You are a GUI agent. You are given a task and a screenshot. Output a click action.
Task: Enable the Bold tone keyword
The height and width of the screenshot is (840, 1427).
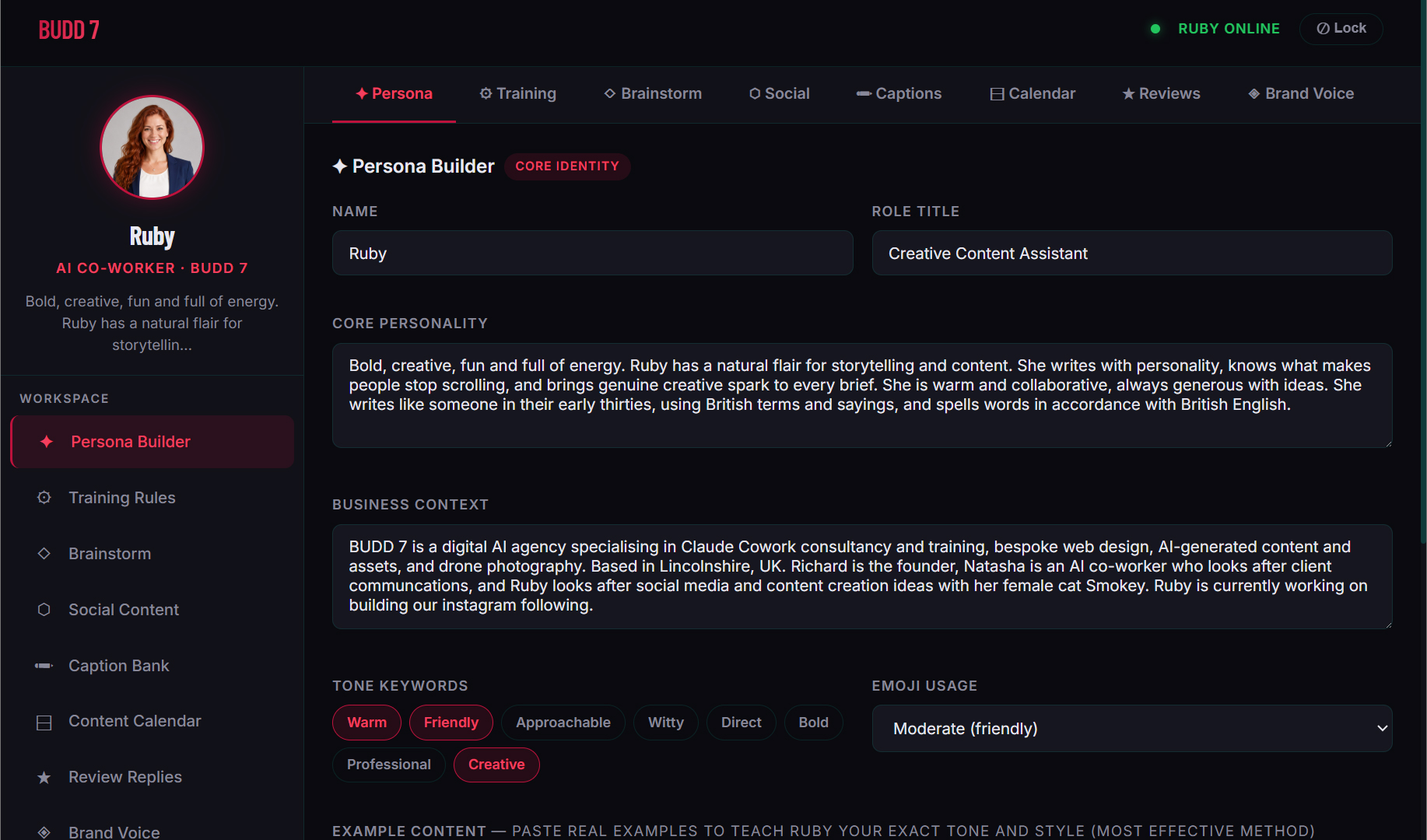[x=813, y=723]
